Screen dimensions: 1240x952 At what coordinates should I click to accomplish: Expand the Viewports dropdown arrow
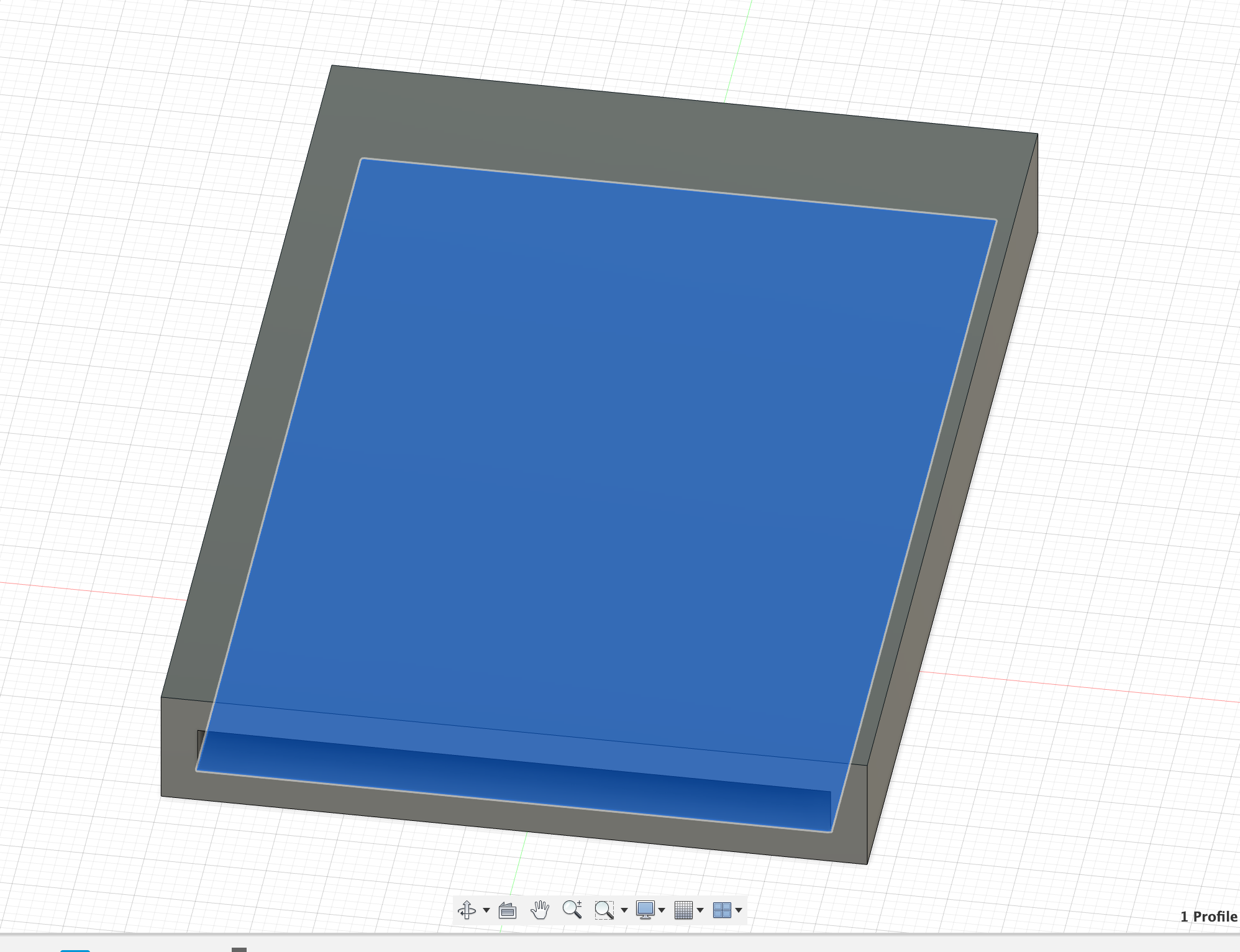[x=739, y=910]
